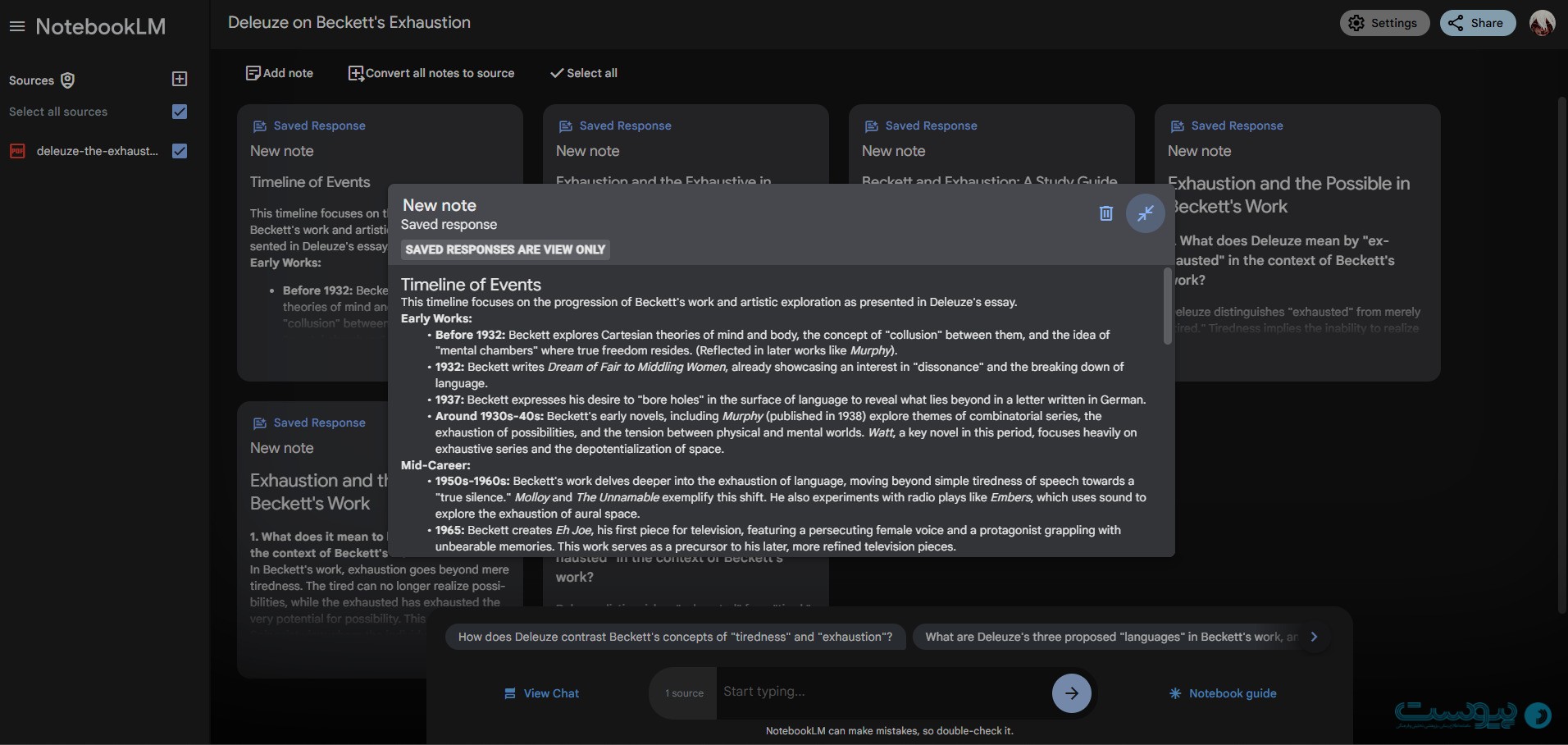Click the note popup vertical scrollbar
Screen dimensions: 1568x745
(x=1168, y=306)
